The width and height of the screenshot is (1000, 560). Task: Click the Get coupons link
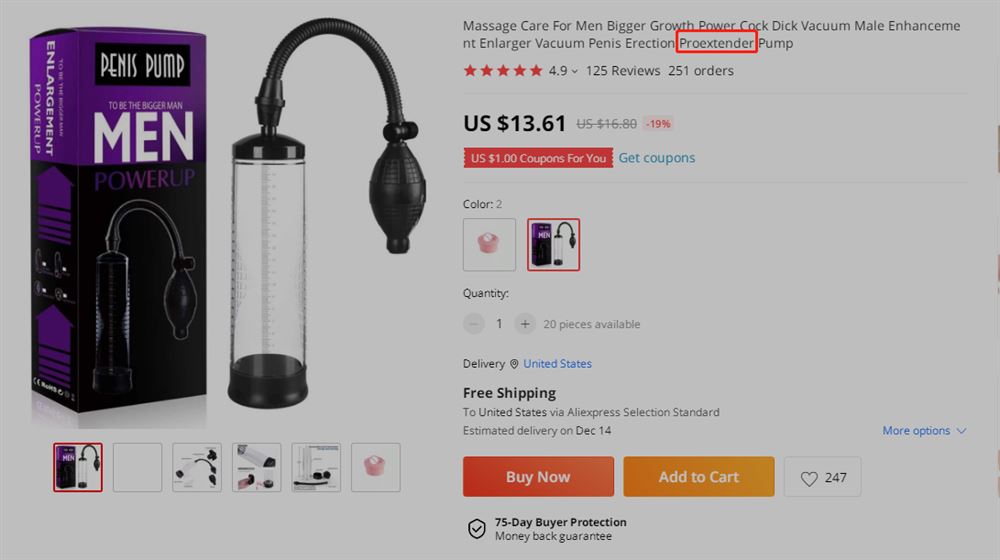657,158
